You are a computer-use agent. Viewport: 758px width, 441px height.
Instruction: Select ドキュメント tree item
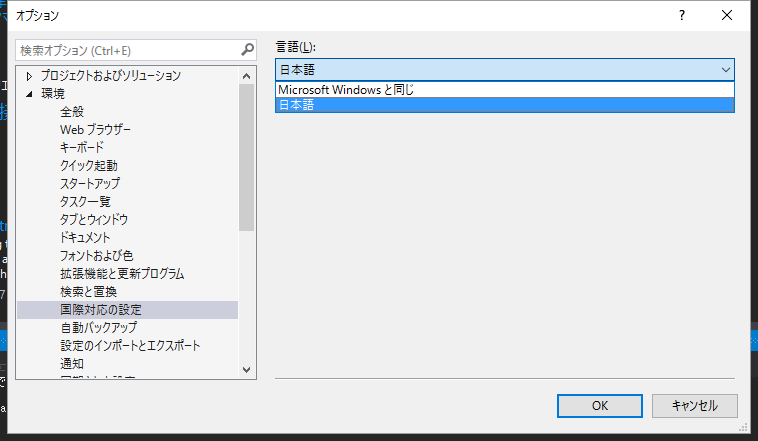click(x=85, y=237)
